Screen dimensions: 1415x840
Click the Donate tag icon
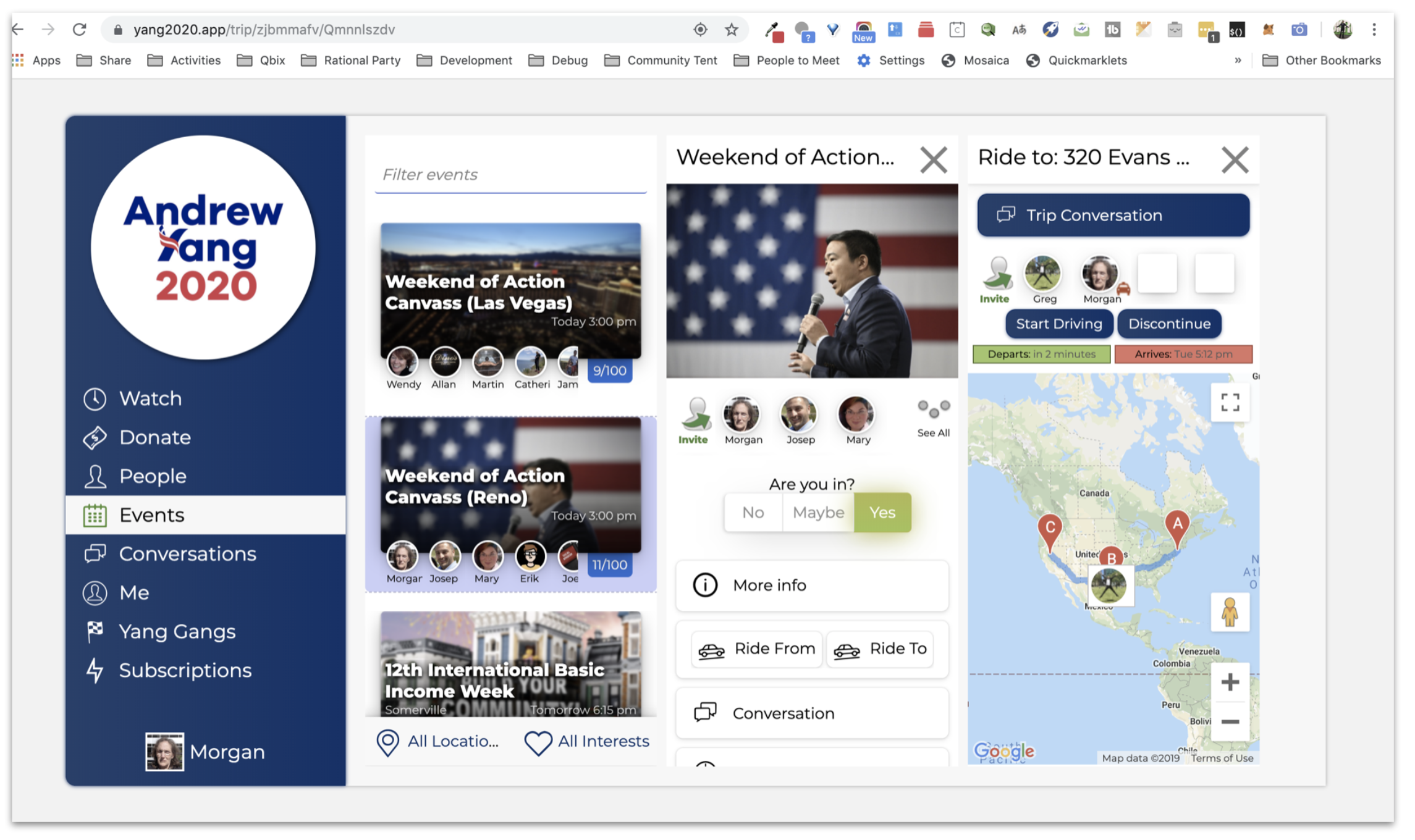(95, 438)
